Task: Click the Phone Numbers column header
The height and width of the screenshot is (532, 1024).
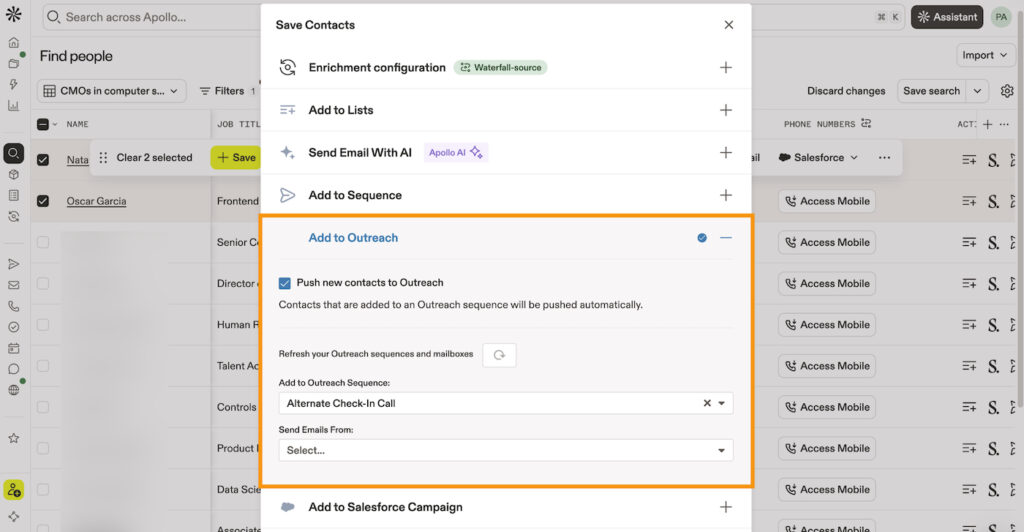Action: (x=820, y=124)
